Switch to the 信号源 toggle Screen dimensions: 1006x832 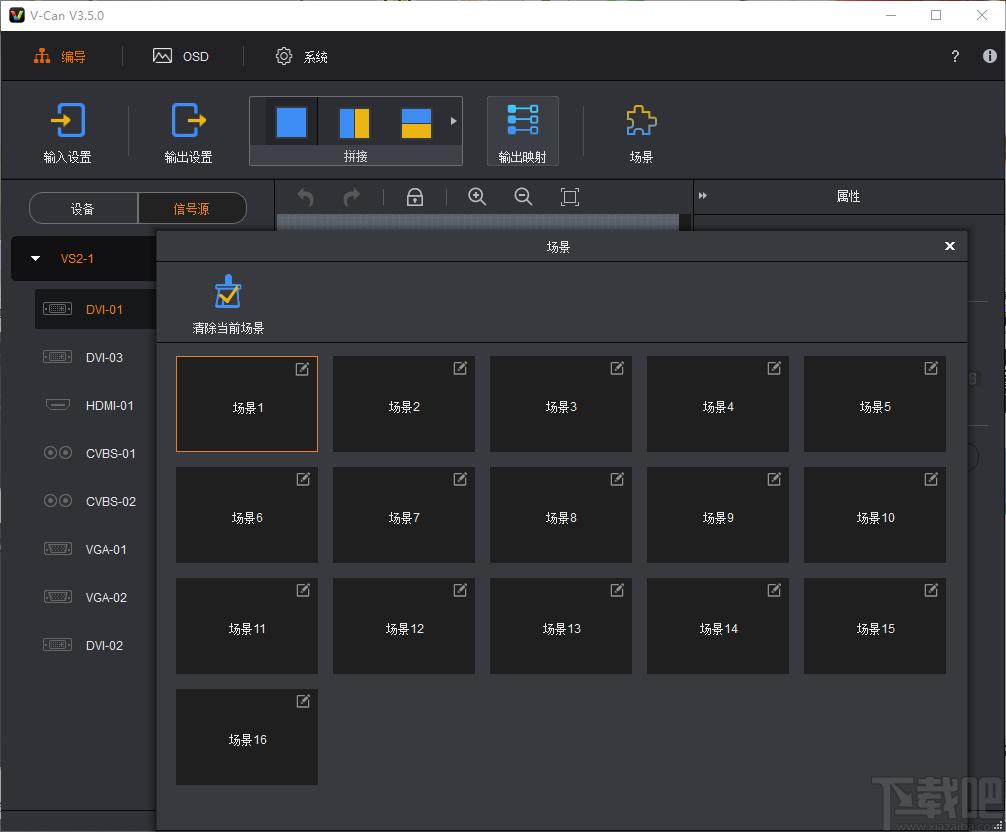pos(192,208)
